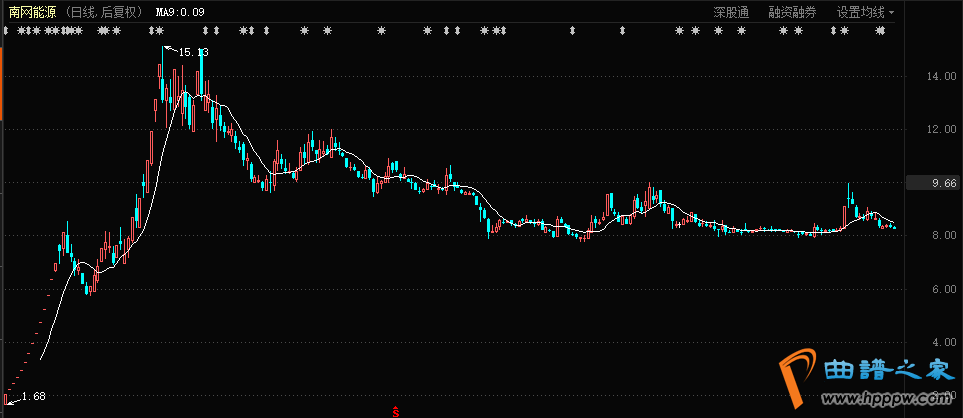The height and width of the screenshot is (418, 963).
Task: Click the leftmost event marker in info strip
Action: tap(6, 31)
